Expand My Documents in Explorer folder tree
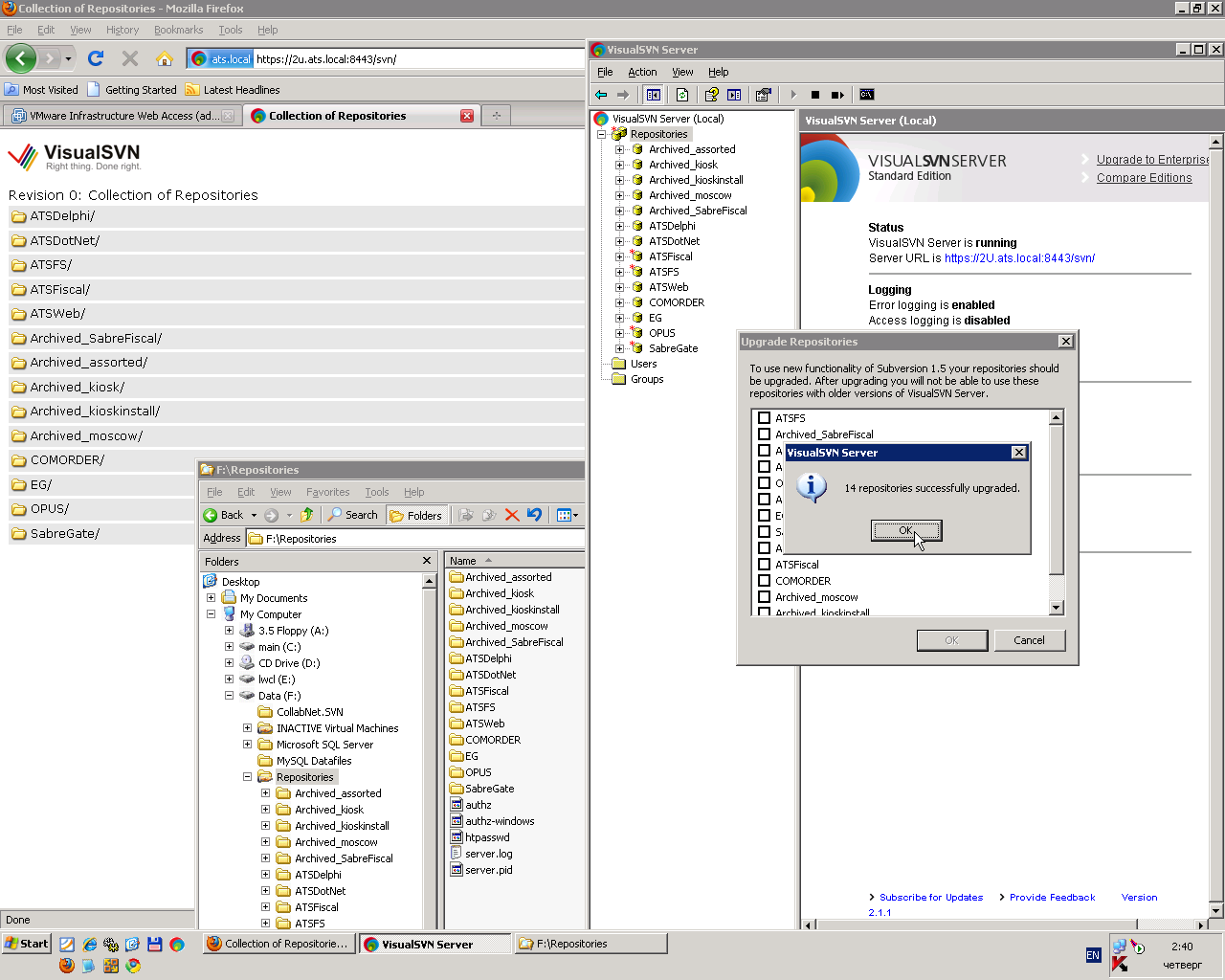The height and width of the screenshot is (980, 1225). point(211,598)
